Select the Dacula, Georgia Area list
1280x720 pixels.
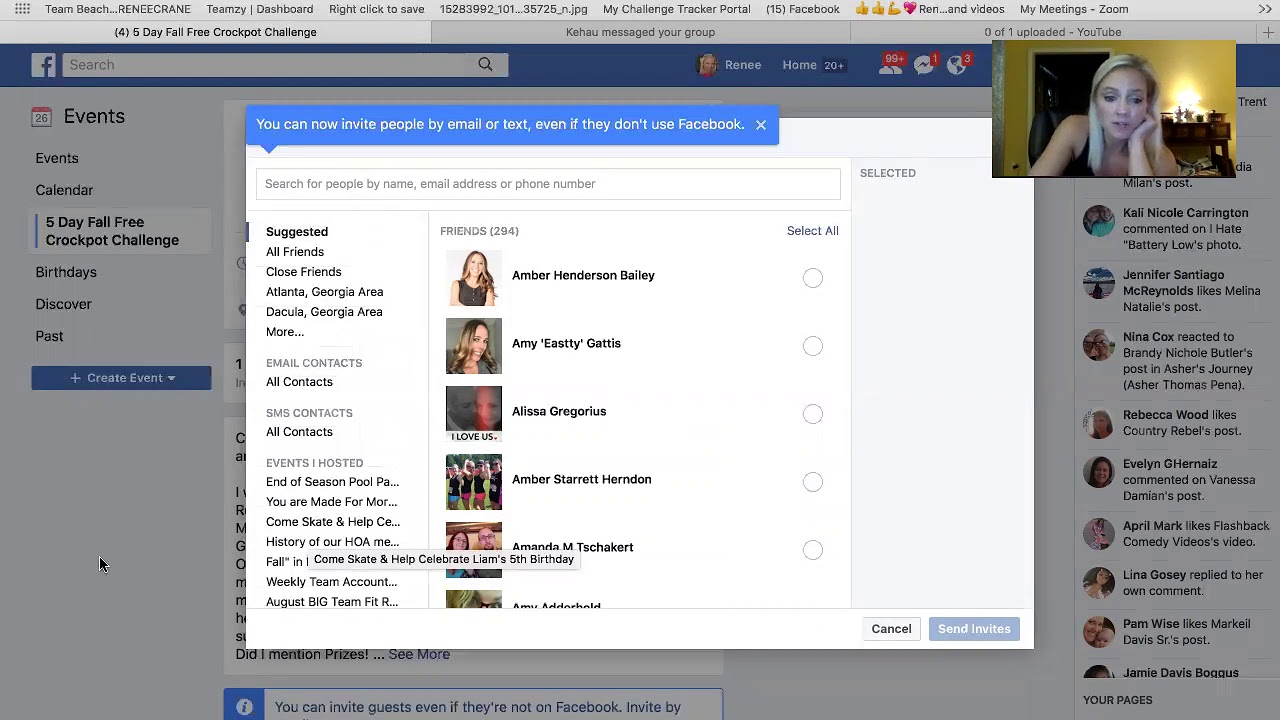pyautogui.click(x=324, y=312)
